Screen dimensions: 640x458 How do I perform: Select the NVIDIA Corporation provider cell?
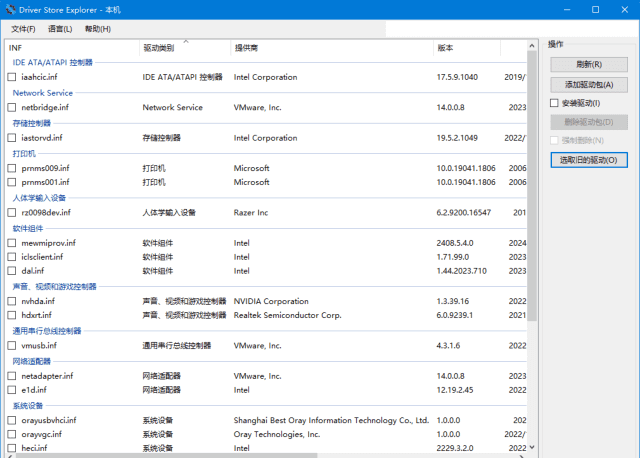pos(271,301)
